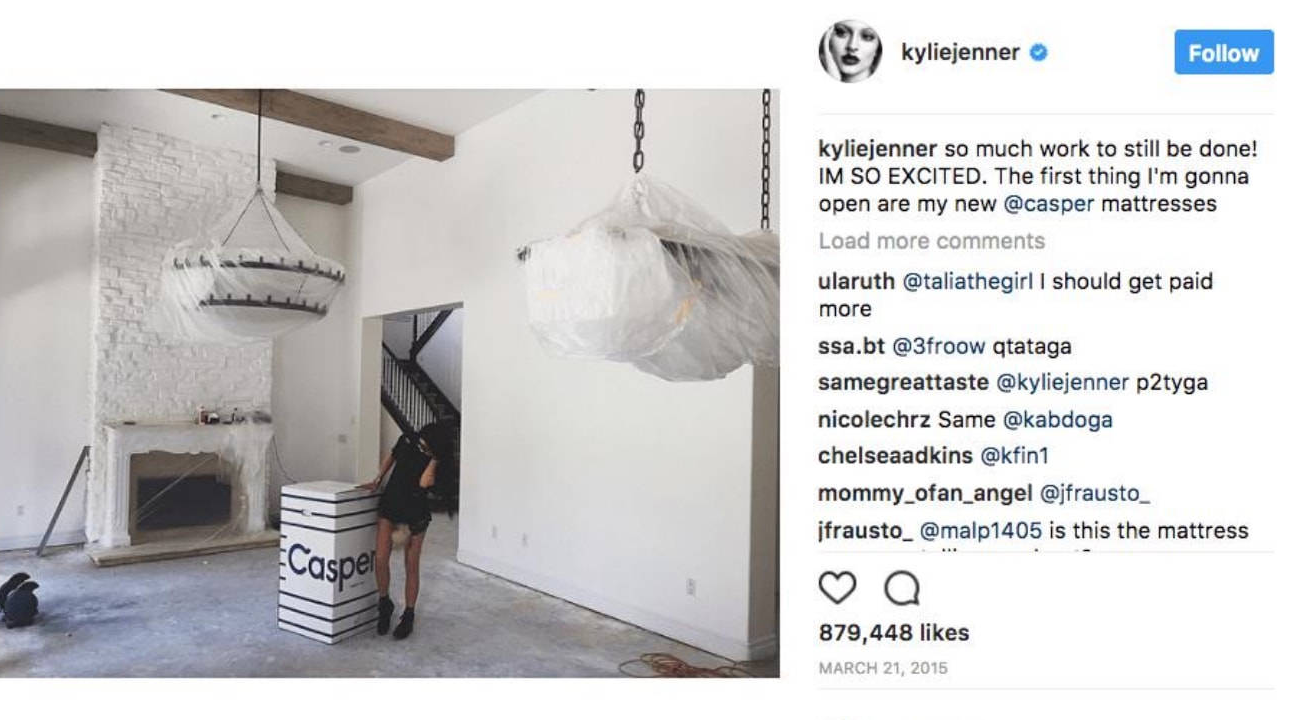
Task: Click the comment speech bubble icon
Action: (x=902, y=589)
